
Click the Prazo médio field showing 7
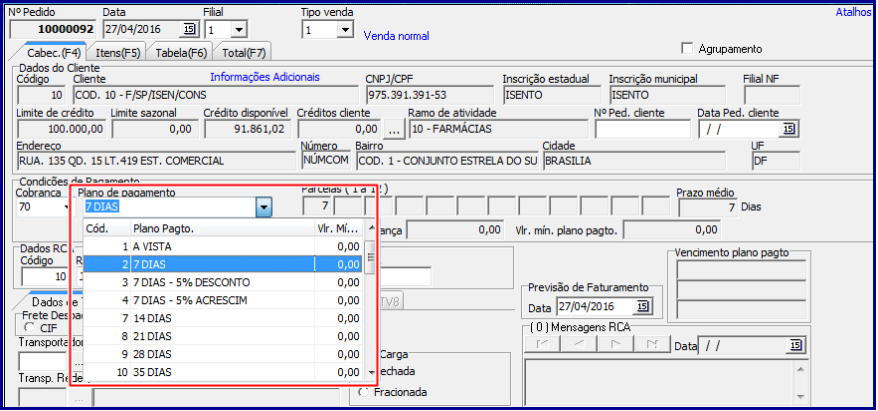[708, 208]
